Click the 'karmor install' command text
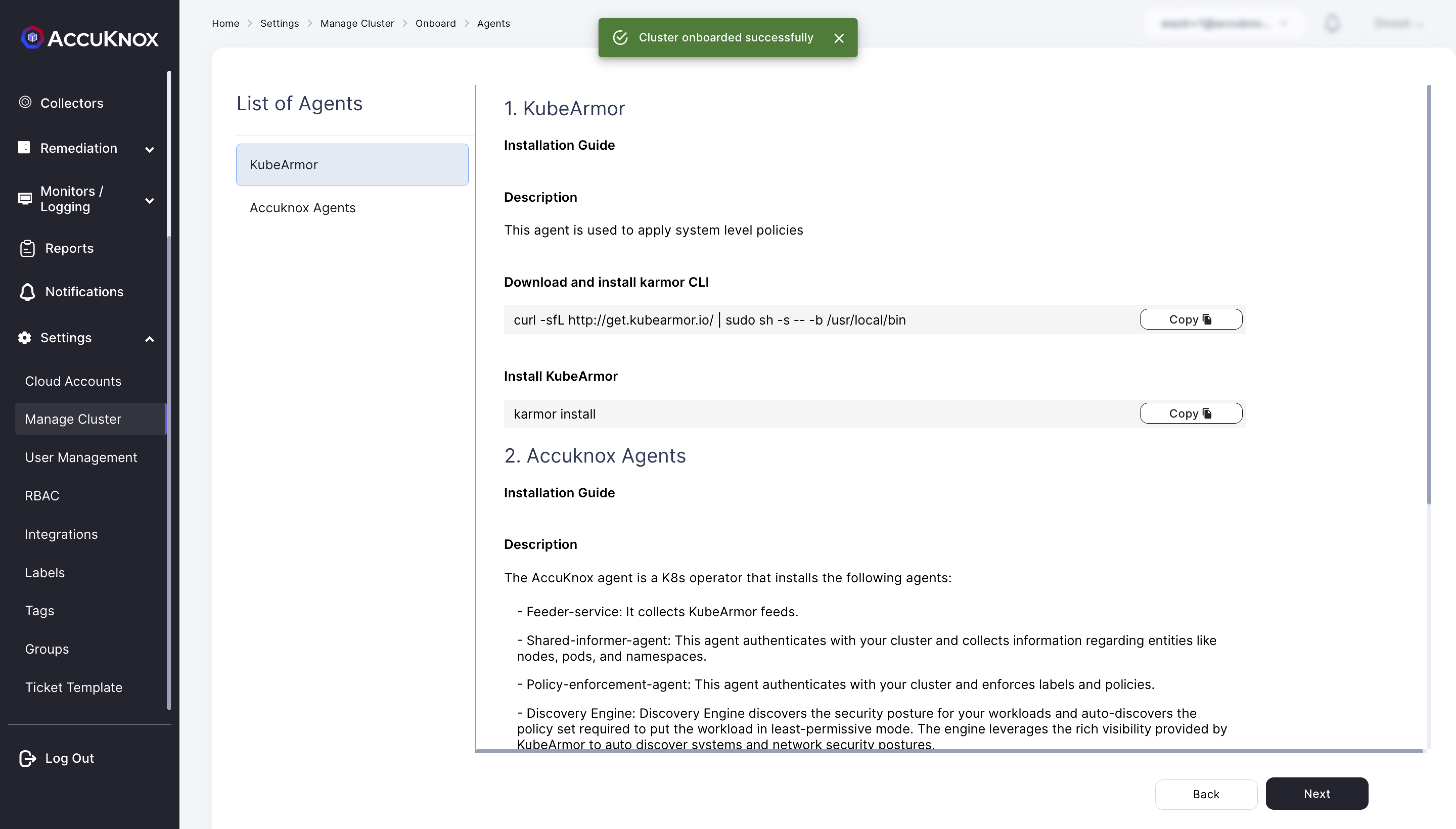Viewport: 1456px width, 829px height. point(555,414)
